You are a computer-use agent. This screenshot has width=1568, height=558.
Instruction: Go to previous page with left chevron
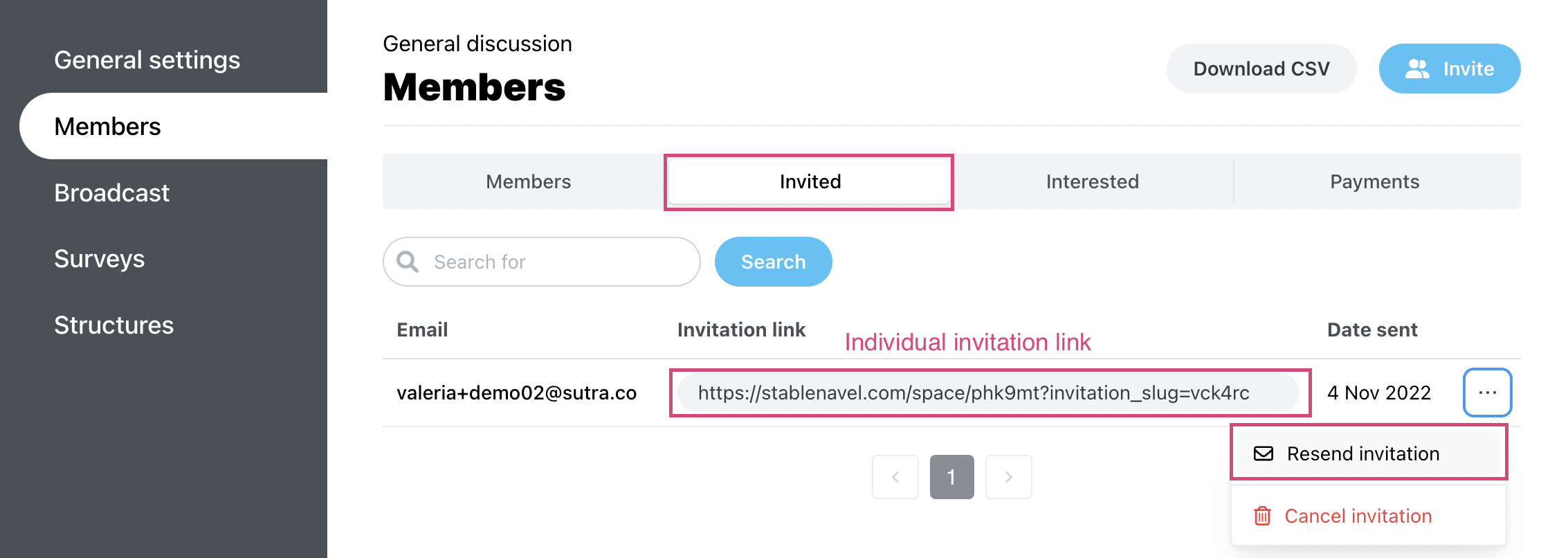895,477
